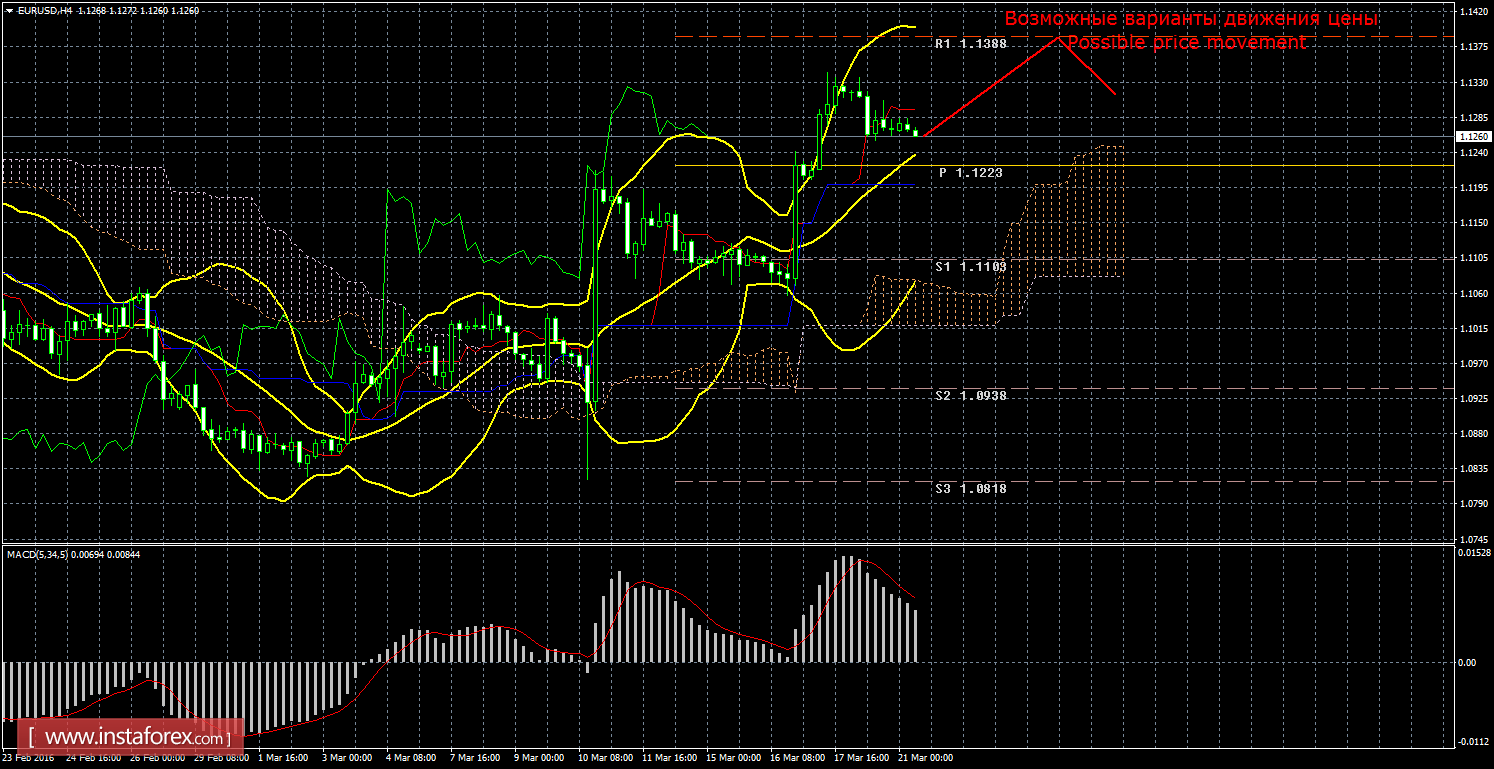Viewport: 1494px width, 769px height.
Task: Click the 10 Mar 08:00 time label
Action: tap(606, 759)
